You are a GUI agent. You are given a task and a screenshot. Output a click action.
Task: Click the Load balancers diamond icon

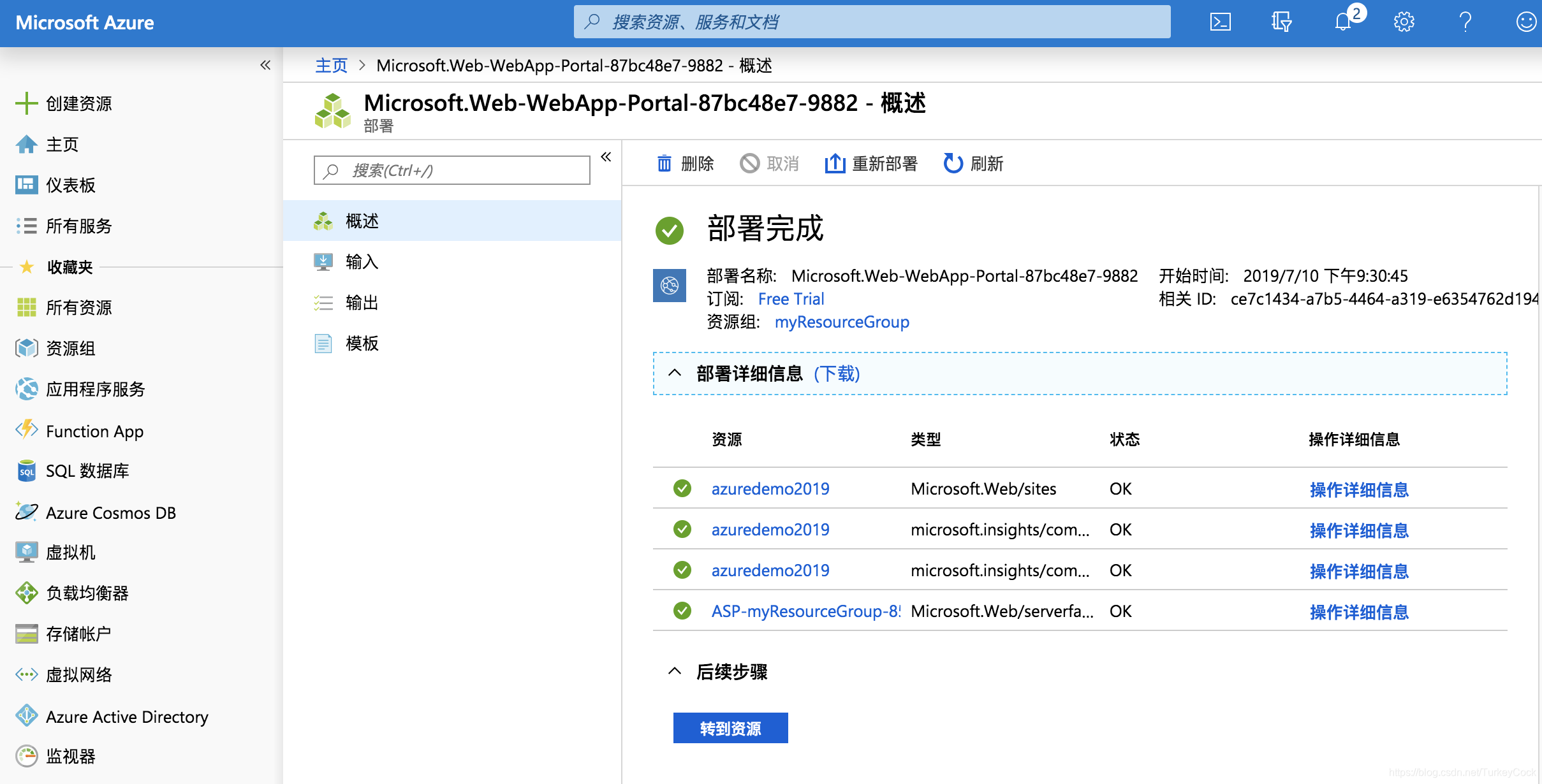(26, 593)
